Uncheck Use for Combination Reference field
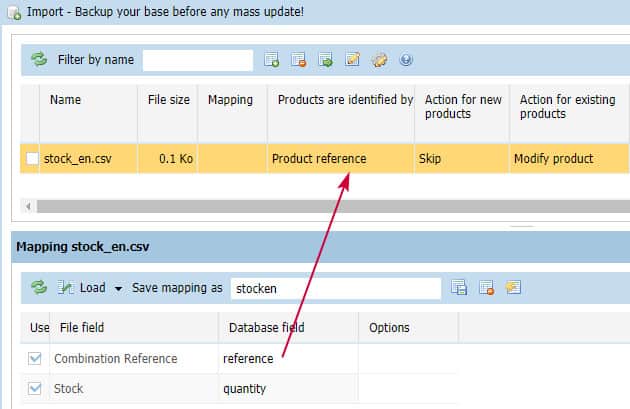Image resolution: width=630 pixels, height=409 pixels. pyautogui.click(x=35, y=358)
